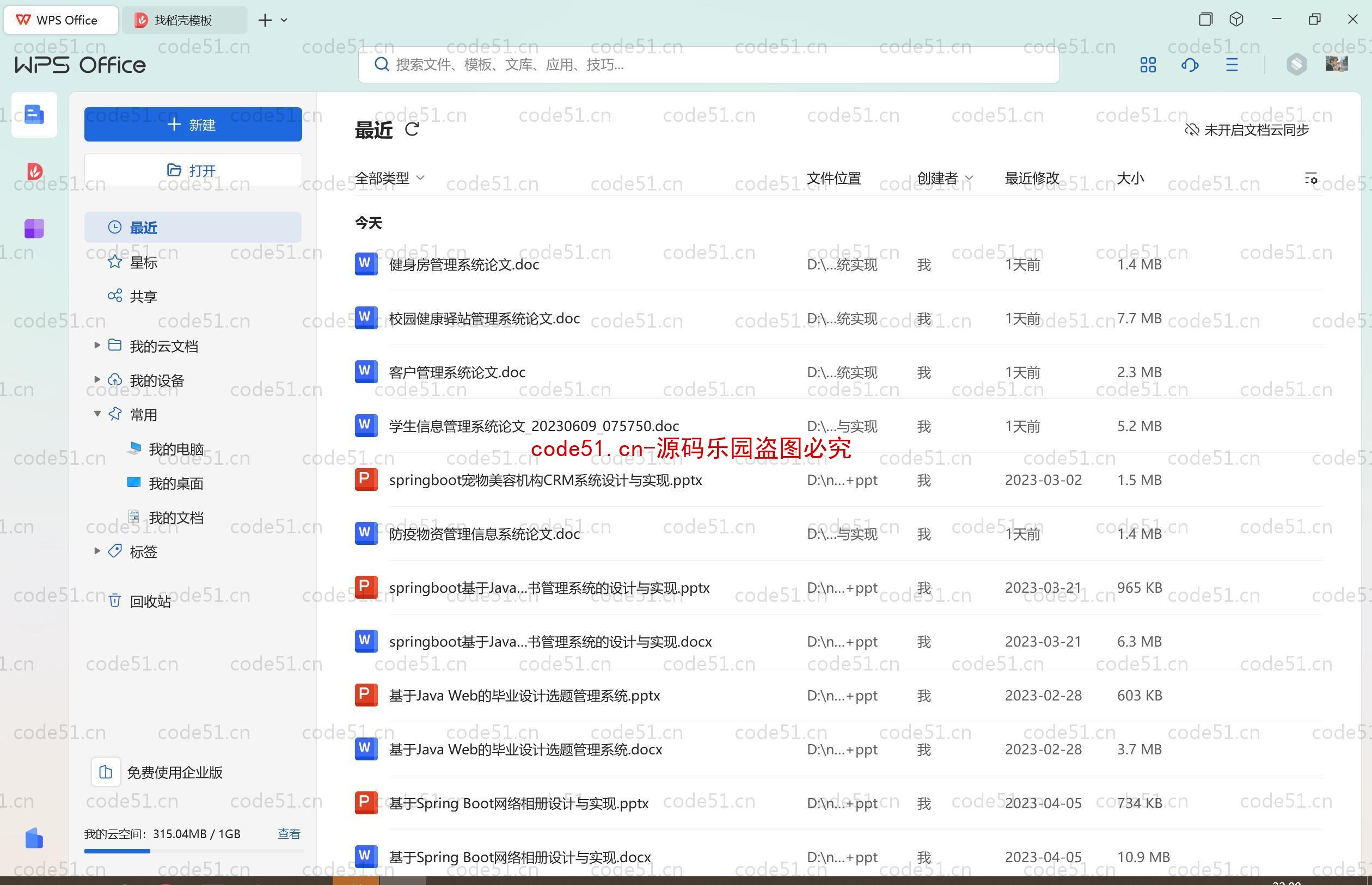
Task: Click 查看 link for cloud space
Action: 289,833
